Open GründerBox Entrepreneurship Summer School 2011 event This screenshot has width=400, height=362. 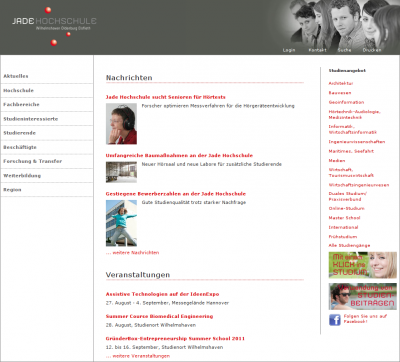tap(175, 338)
